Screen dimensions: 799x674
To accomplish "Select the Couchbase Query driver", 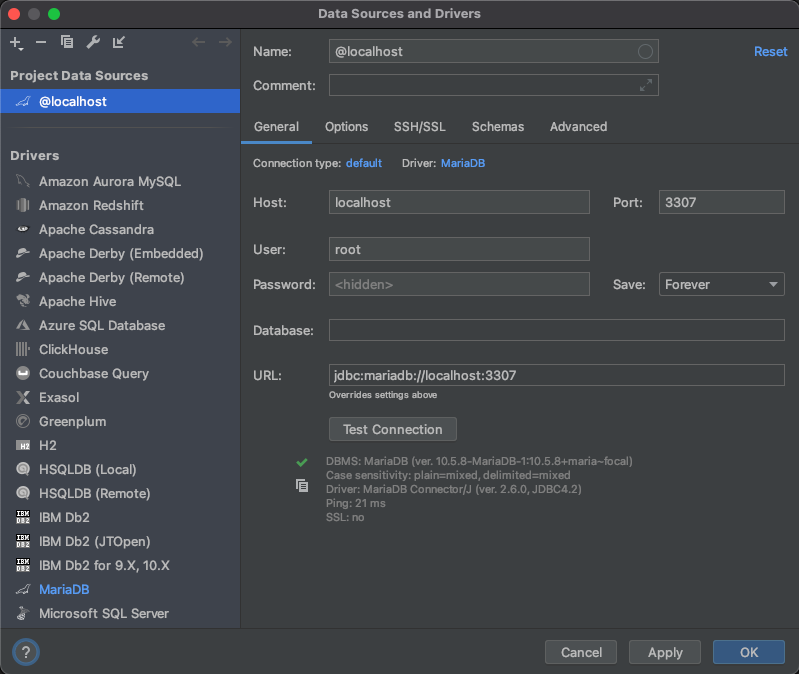I will [x=120, y=373].
